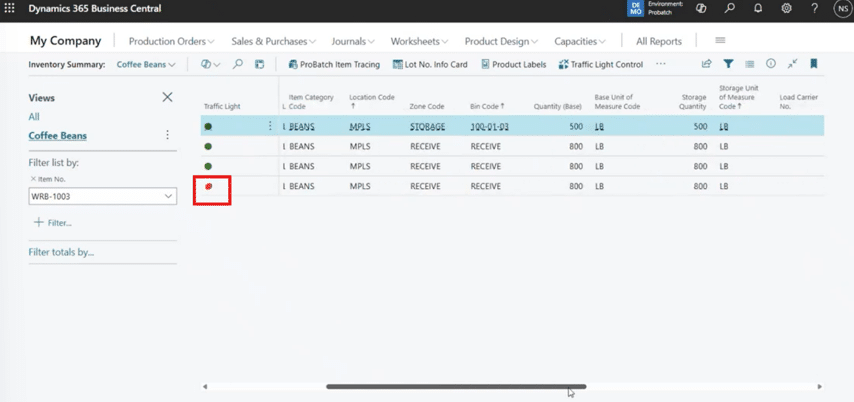
Task: Open the NS user account avatar
Action: point(842,9)
